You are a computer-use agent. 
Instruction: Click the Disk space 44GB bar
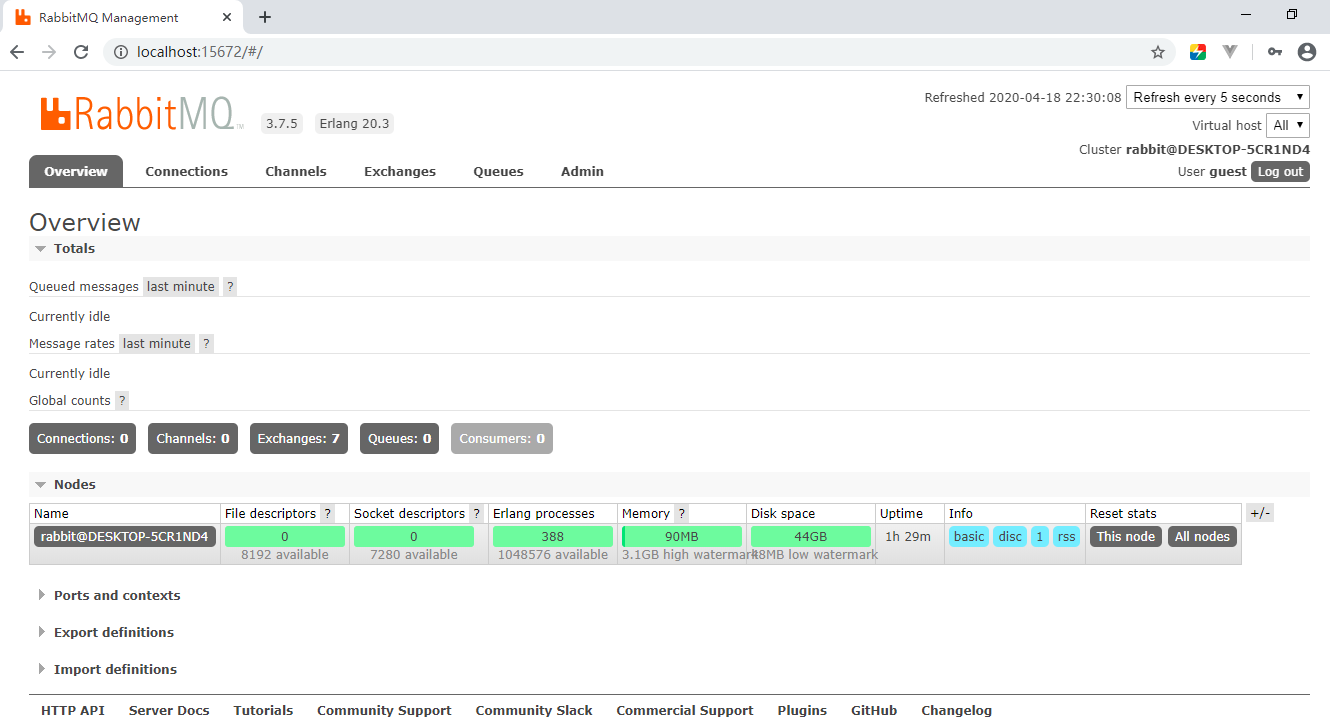(811, 537)
